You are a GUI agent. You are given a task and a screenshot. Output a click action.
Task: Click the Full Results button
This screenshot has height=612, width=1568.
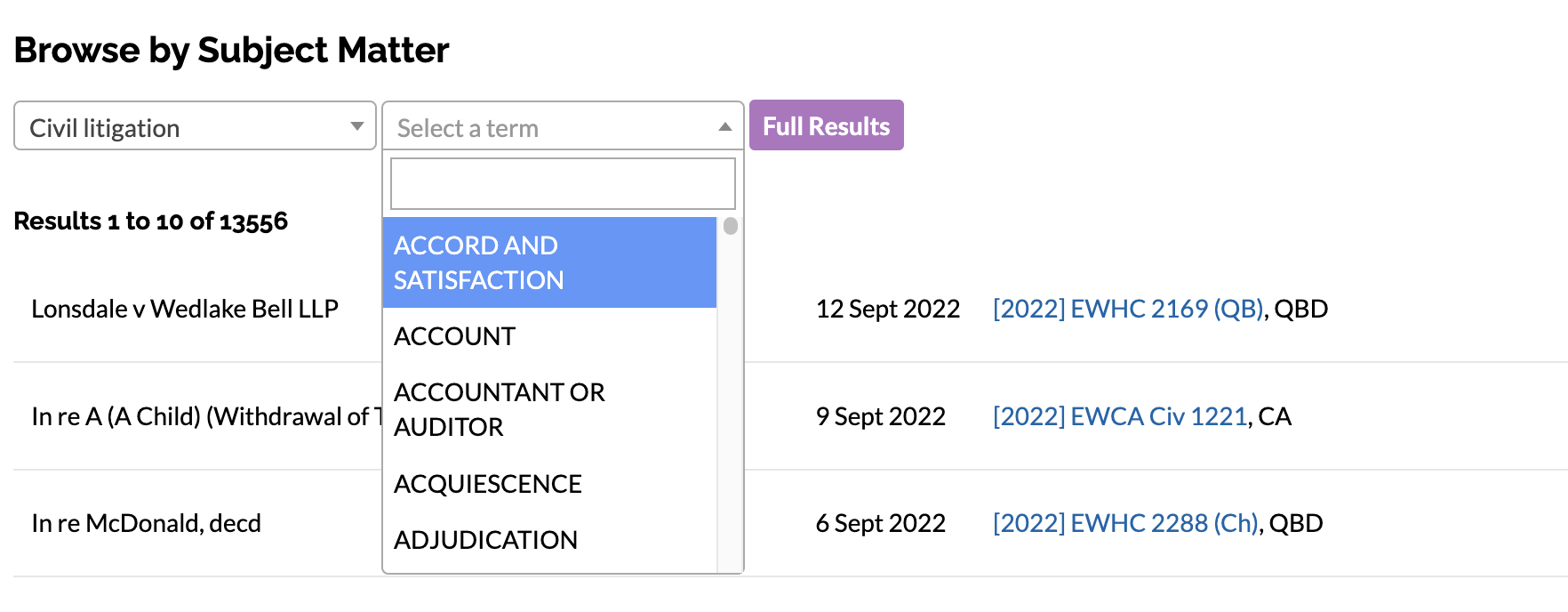click(826, 125)
